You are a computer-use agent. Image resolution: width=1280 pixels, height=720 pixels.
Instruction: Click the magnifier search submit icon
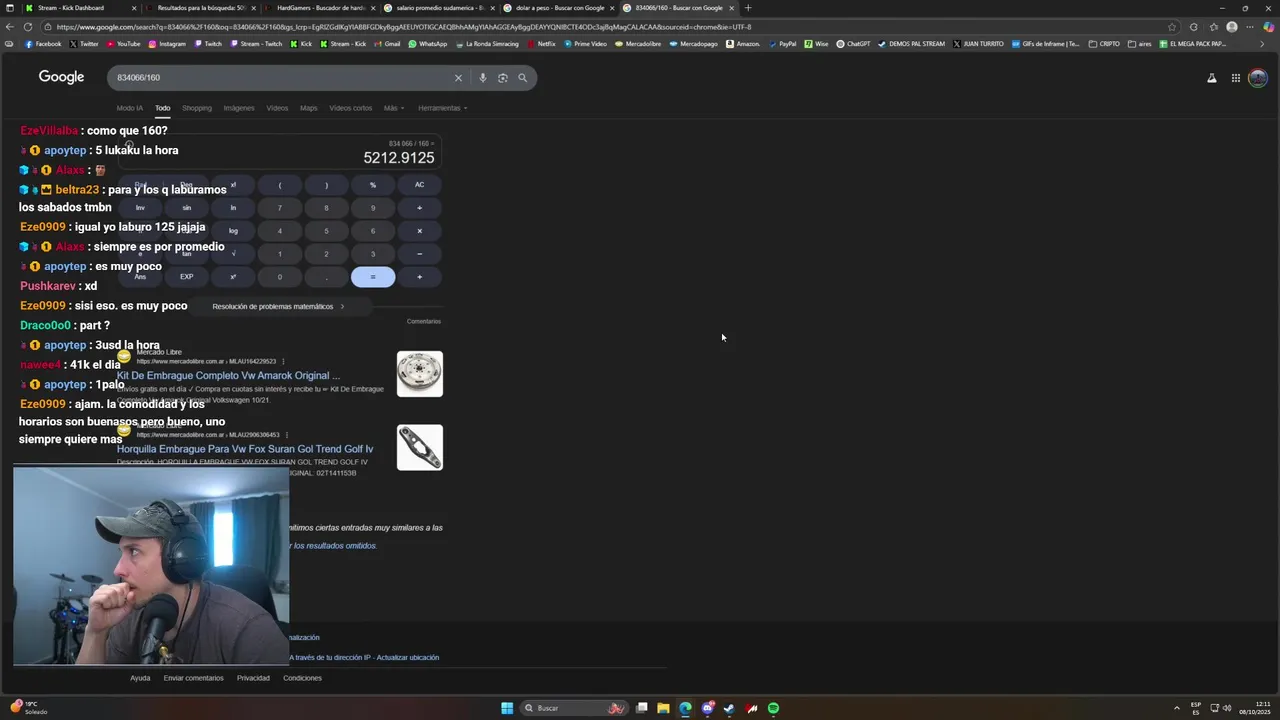pyautogui.click(x=522, y=77)
